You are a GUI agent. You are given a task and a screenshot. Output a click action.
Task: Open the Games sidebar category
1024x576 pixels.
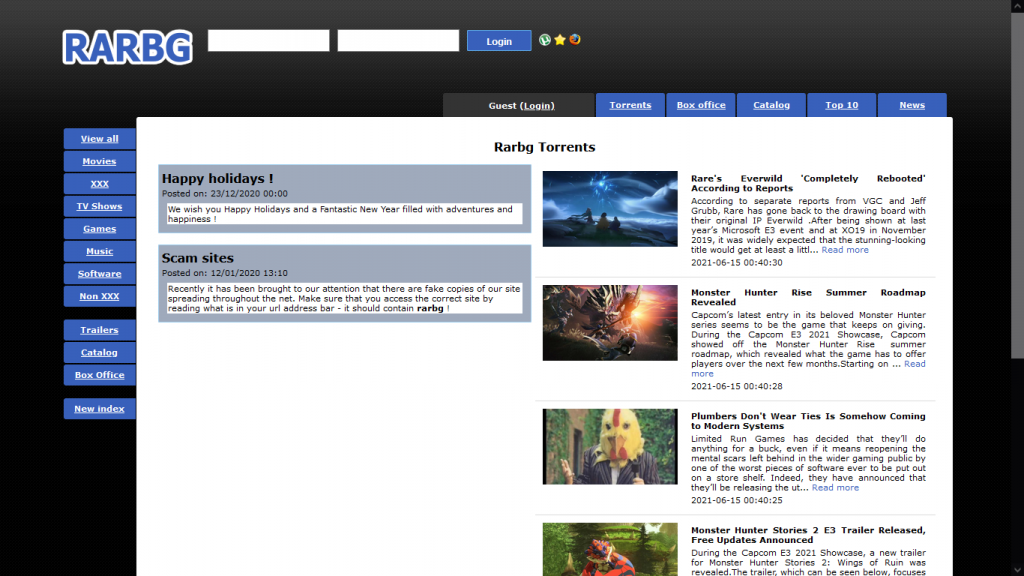click(100, 229)
